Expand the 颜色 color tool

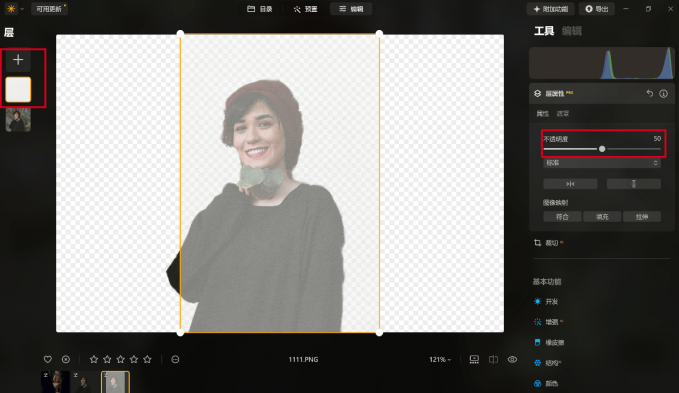[546, 383]
